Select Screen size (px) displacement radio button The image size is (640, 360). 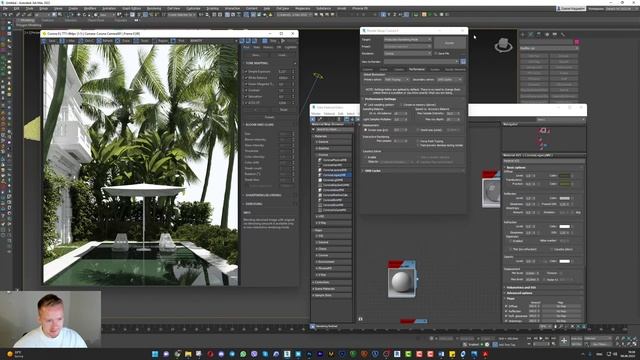pyautogui.click(x=366, y=130)
